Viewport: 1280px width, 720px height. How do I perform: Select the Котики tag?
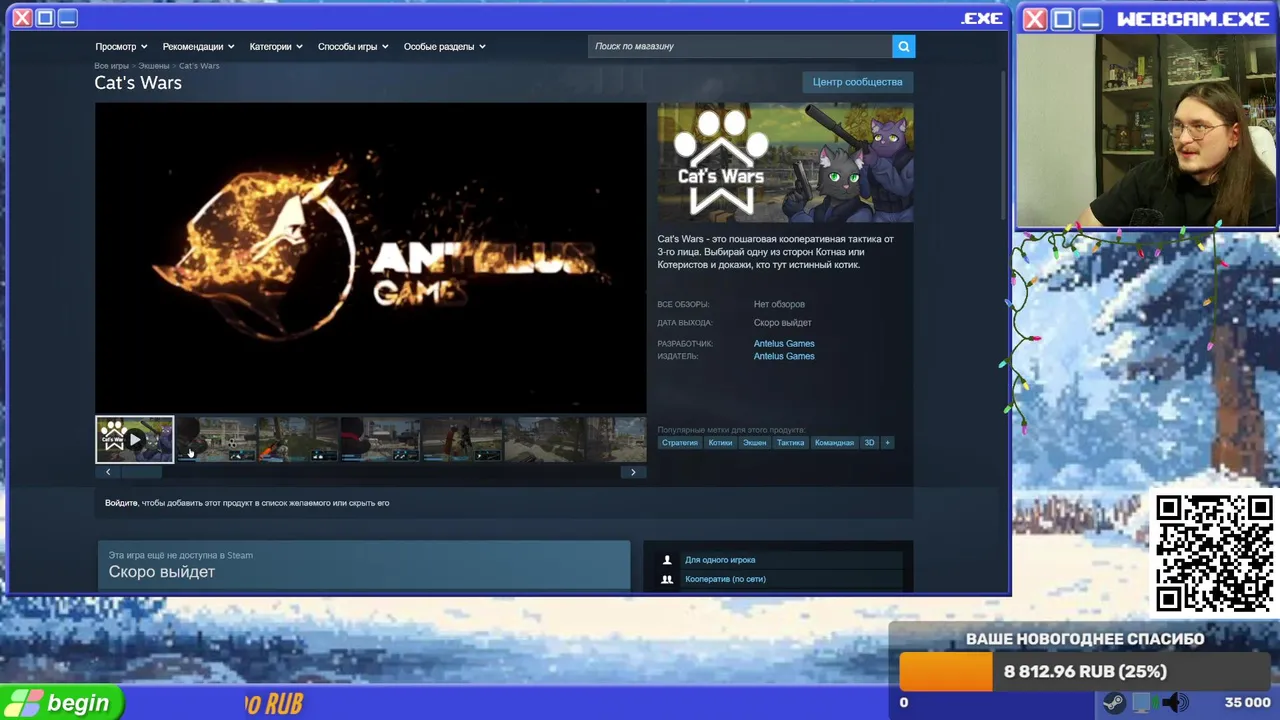[x=720, y=442]
